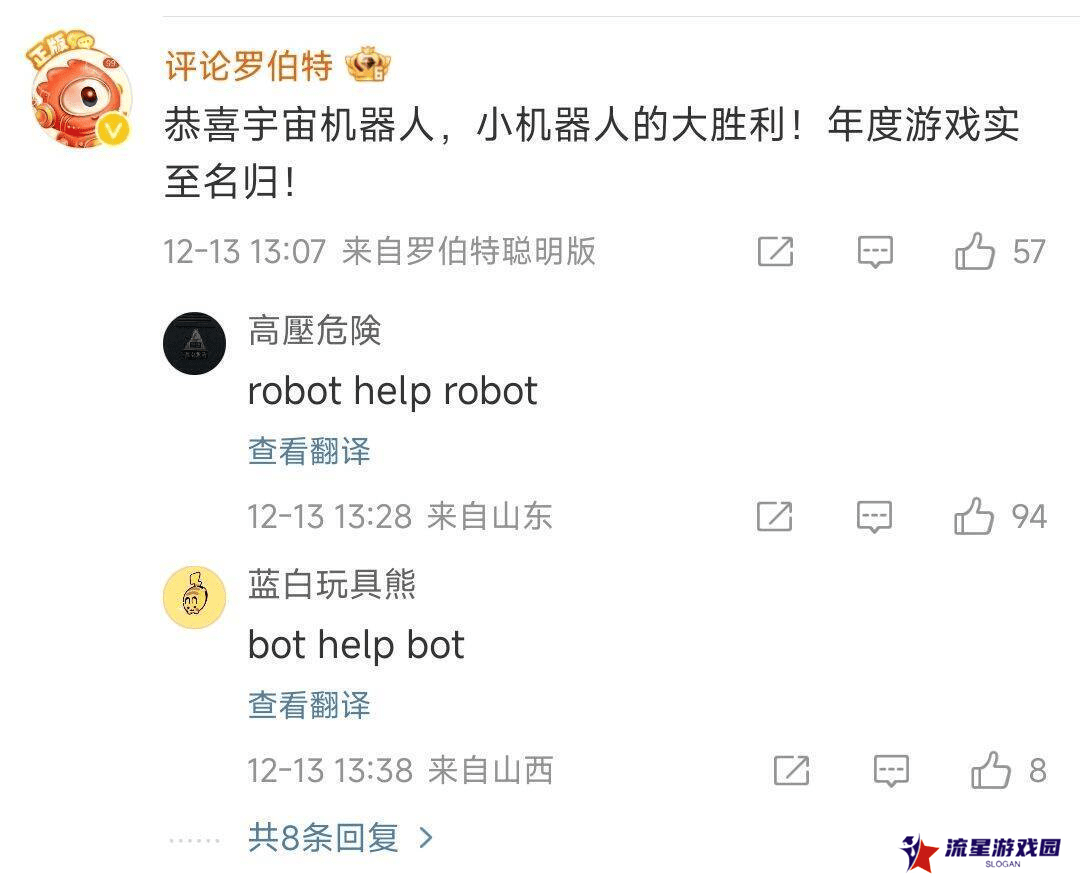This screenshot has width=1080, height=879.
Task: Like the 评论罗伯特 comment with 57 likes
Action: click(x=975, y=251)
